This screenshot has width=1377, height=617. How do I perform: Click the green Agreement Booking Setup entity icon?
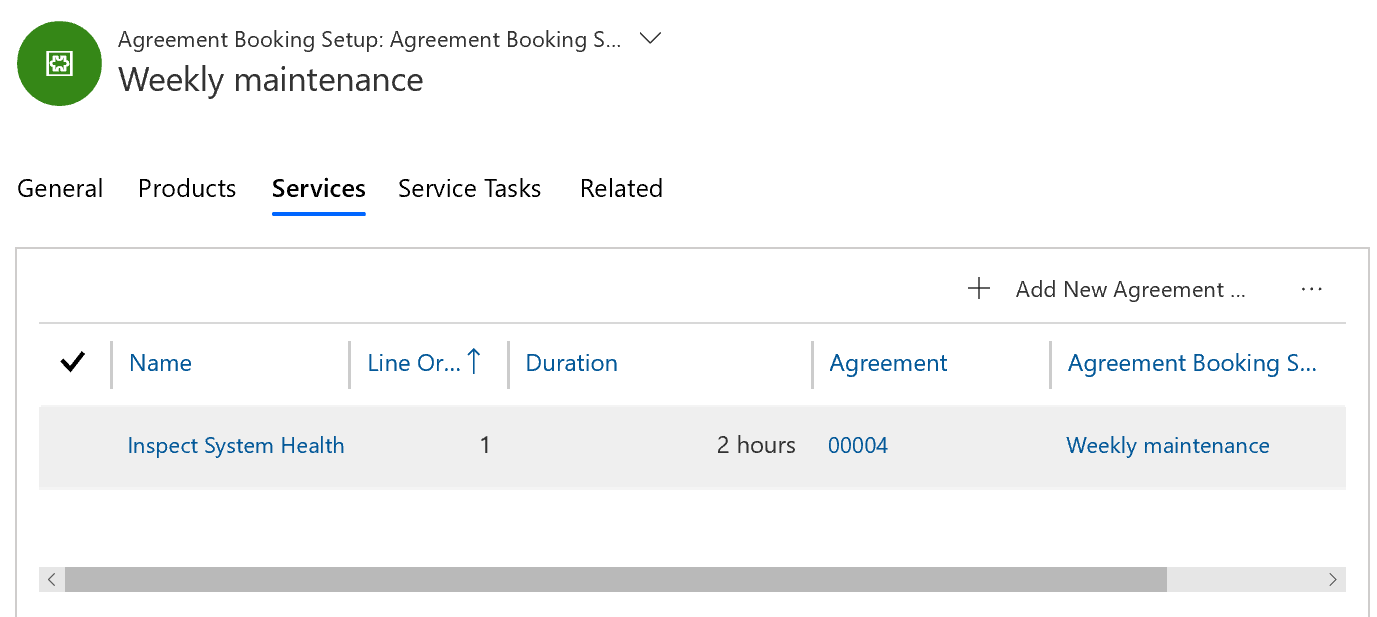tap(59, 63)
